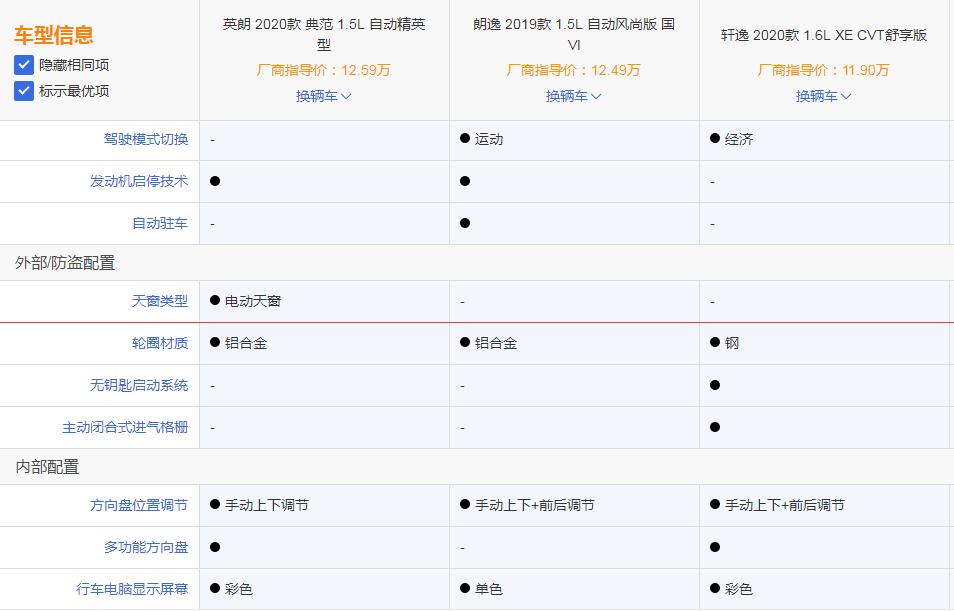The width and height of the screenshot is (954, 612).
Task: Click the 厂商指导价 12.49万 price text
Action: (573, 71)
